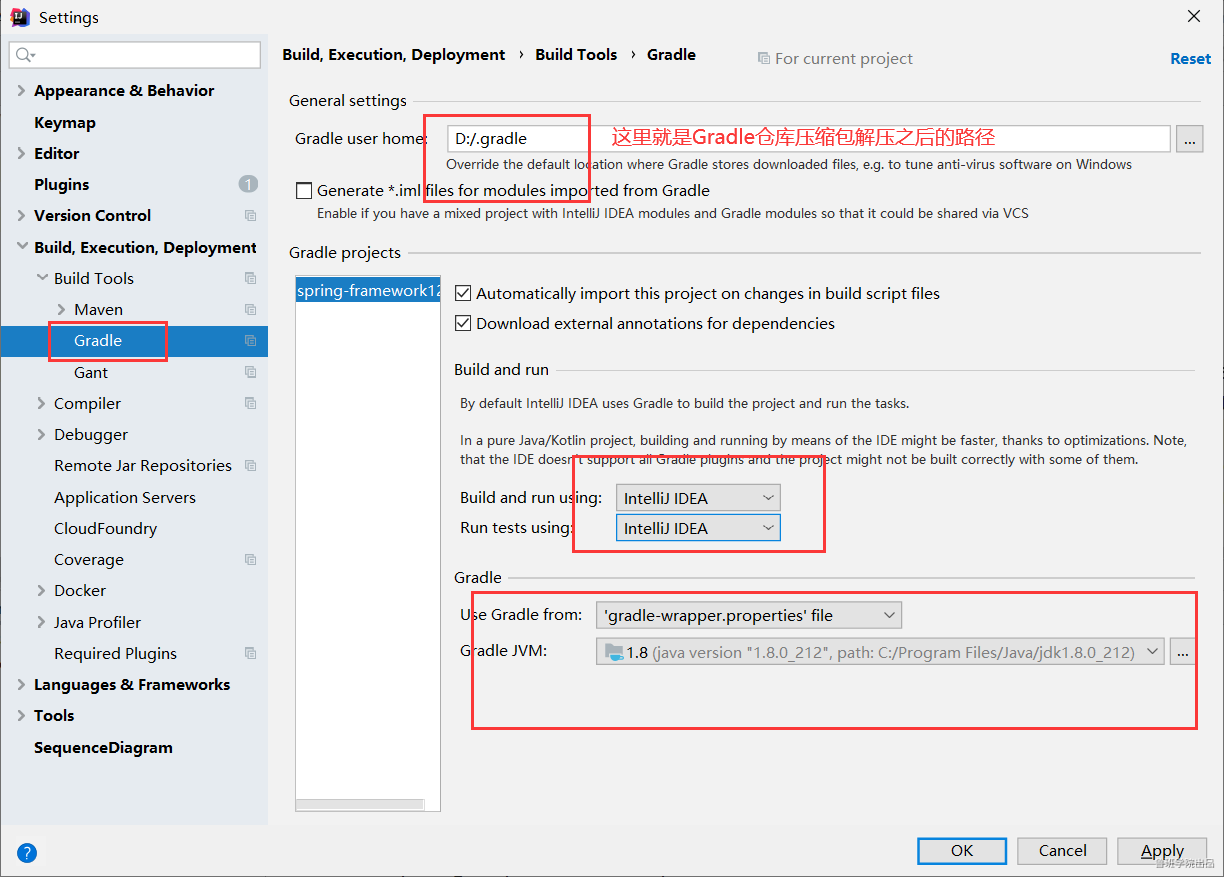Viewport: 1224px width, 877px height.
Task: Click the project-level icon next to Maven
Action: 250,310
